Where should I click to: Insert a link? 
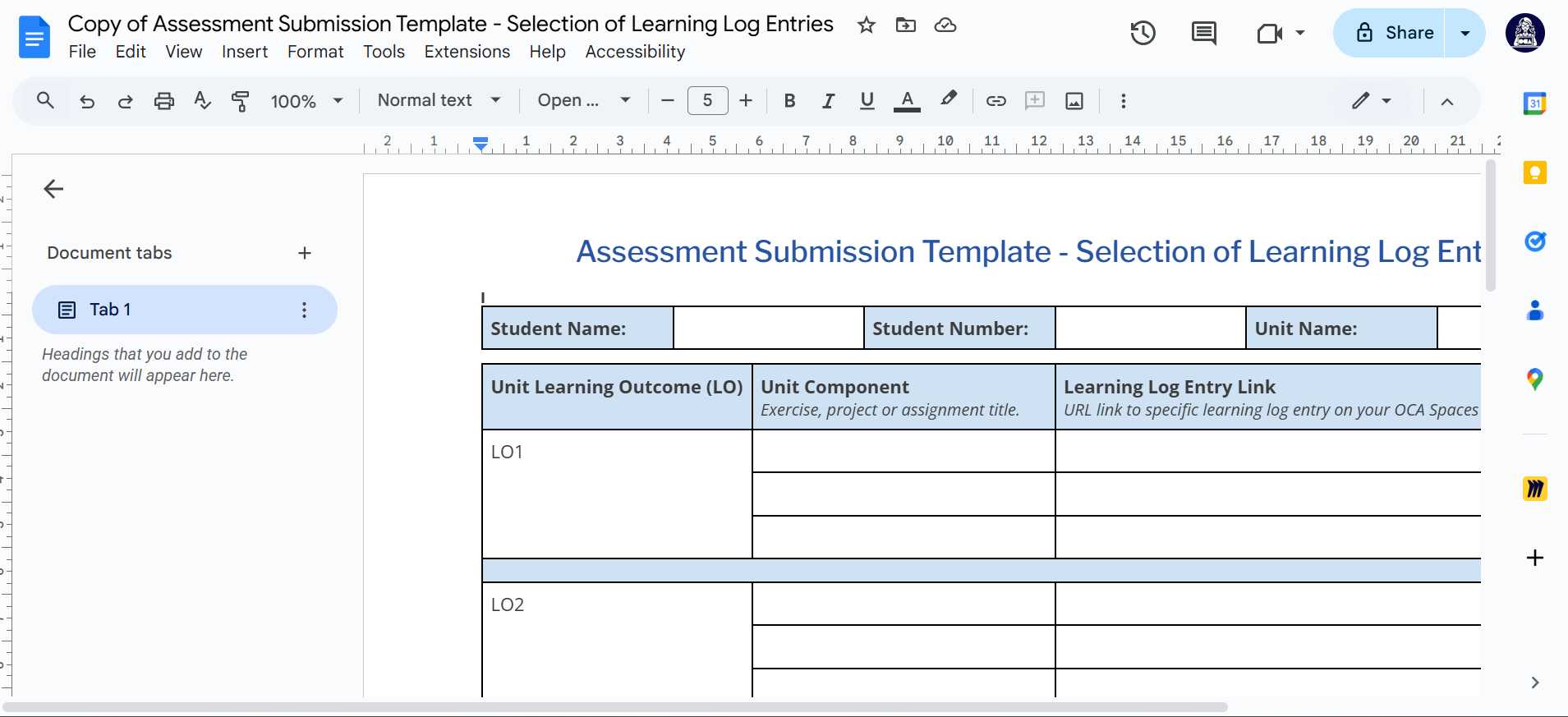pos(996,101)
